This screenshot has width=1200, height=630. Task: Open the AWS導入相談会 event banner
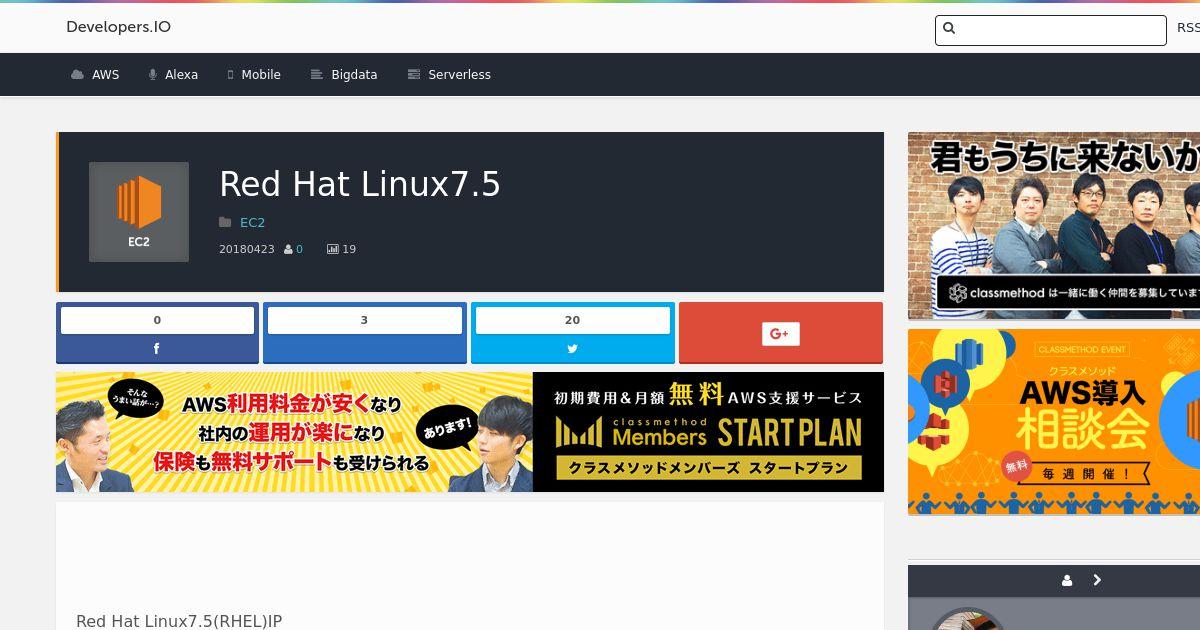pyautogui.click(x=1054, y=423)
